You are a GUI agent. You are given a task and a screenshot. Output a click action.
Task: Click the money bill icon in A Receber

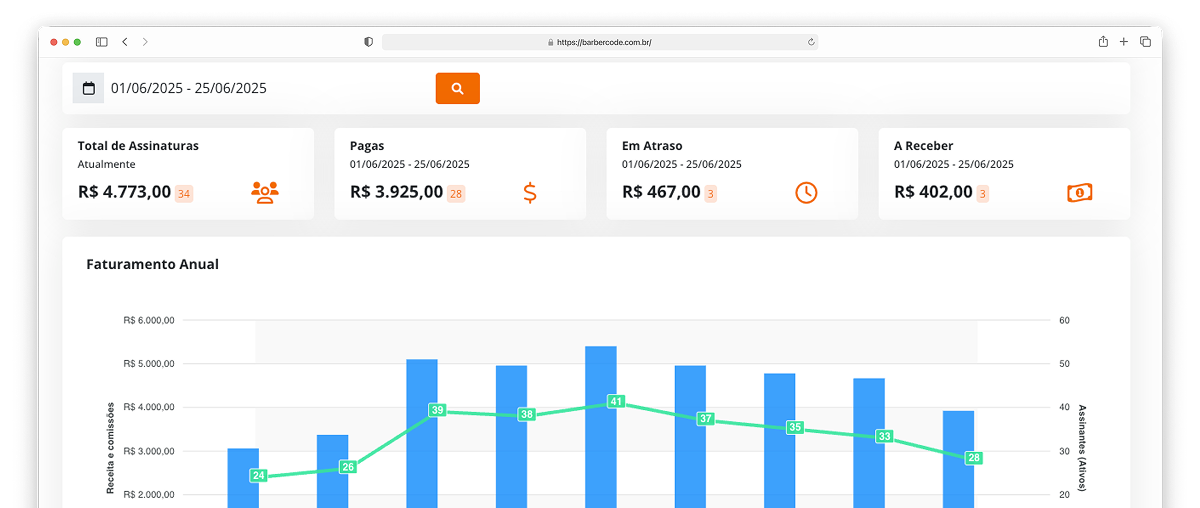[1079, 192]
